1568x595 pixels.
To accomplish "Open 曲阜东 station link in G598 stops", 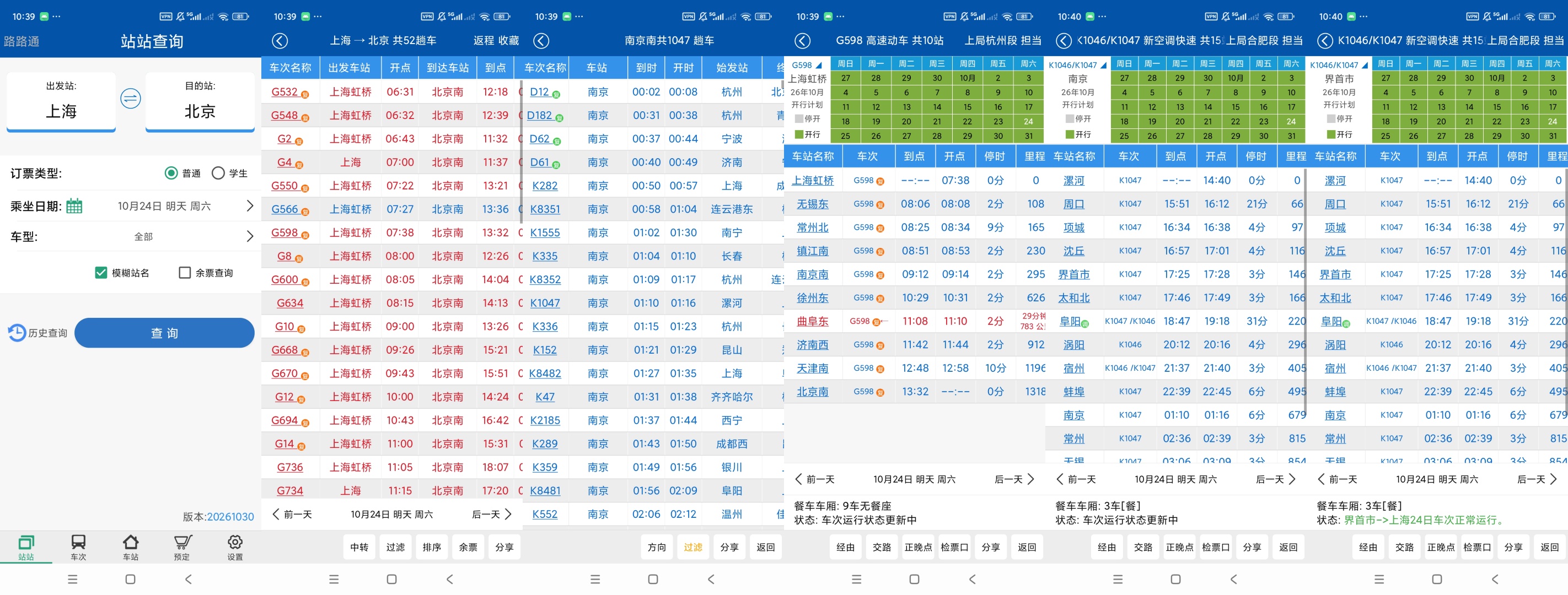I will point(813,321).
